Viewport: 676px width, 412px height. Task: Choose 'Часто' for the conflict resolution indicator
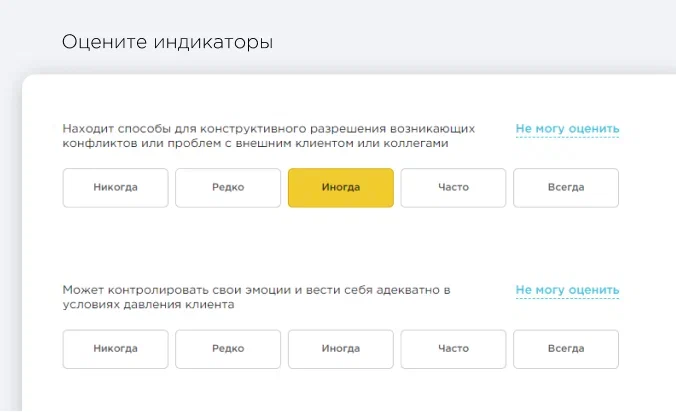tap(453, 187)
